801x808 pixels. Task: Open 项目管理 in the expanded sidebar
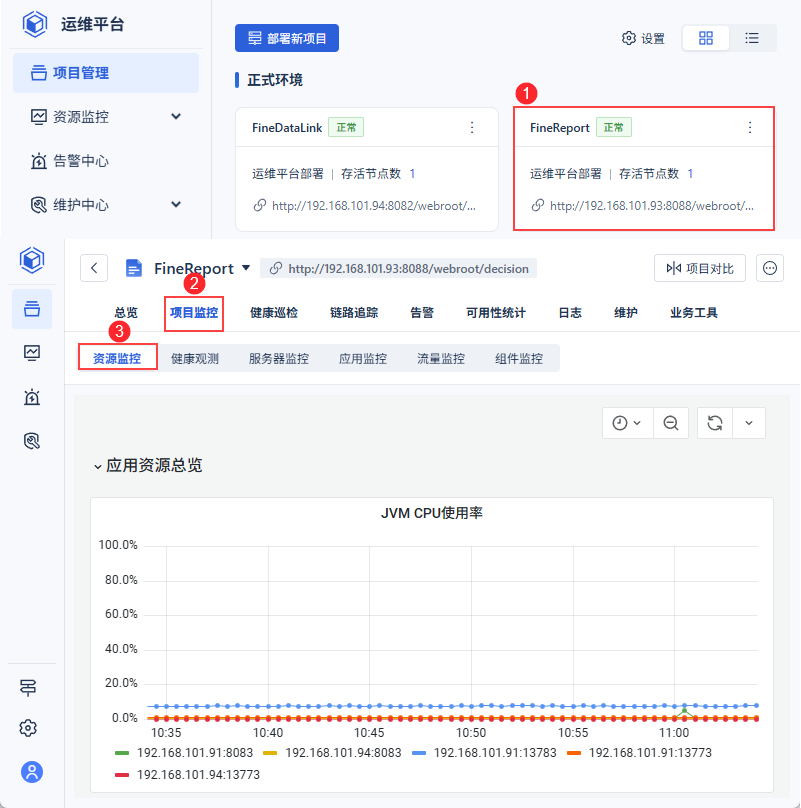[106, 73]
